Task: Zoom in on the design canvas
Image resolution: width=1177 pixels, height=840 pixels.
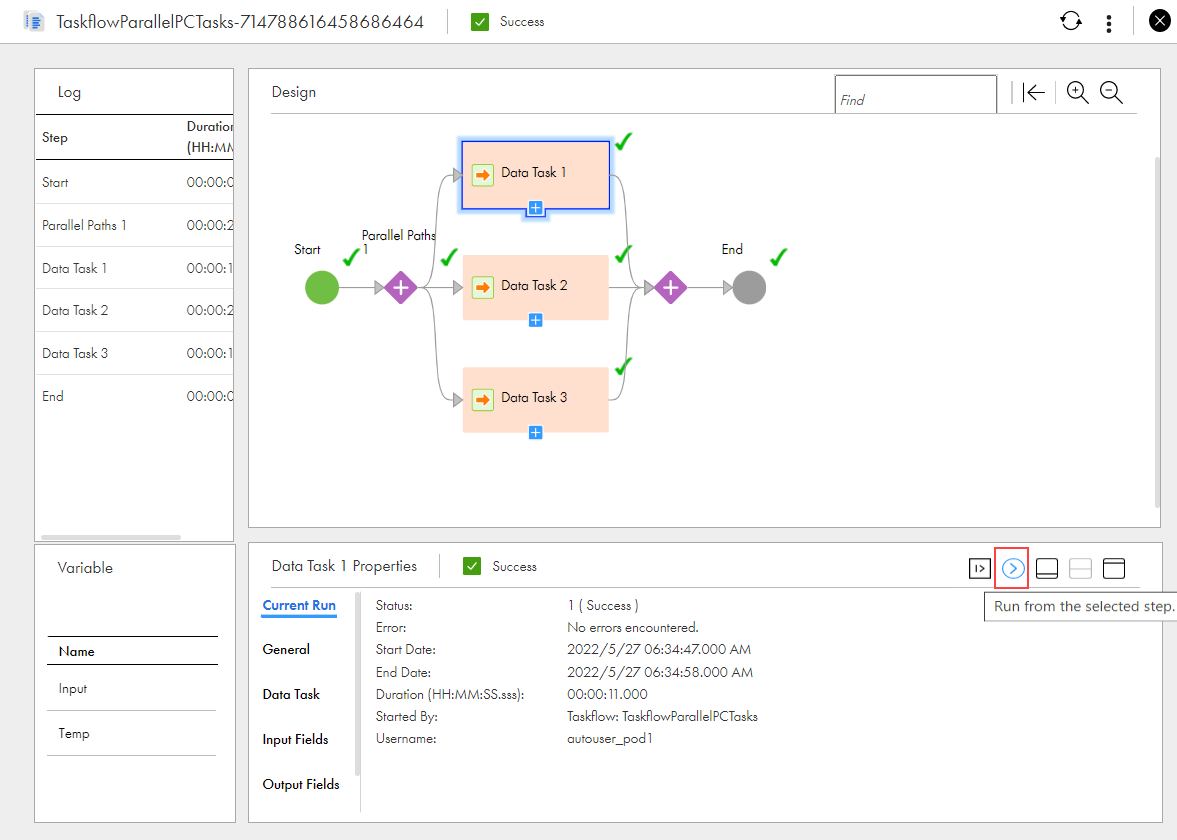Action: tap(1077, 92)
